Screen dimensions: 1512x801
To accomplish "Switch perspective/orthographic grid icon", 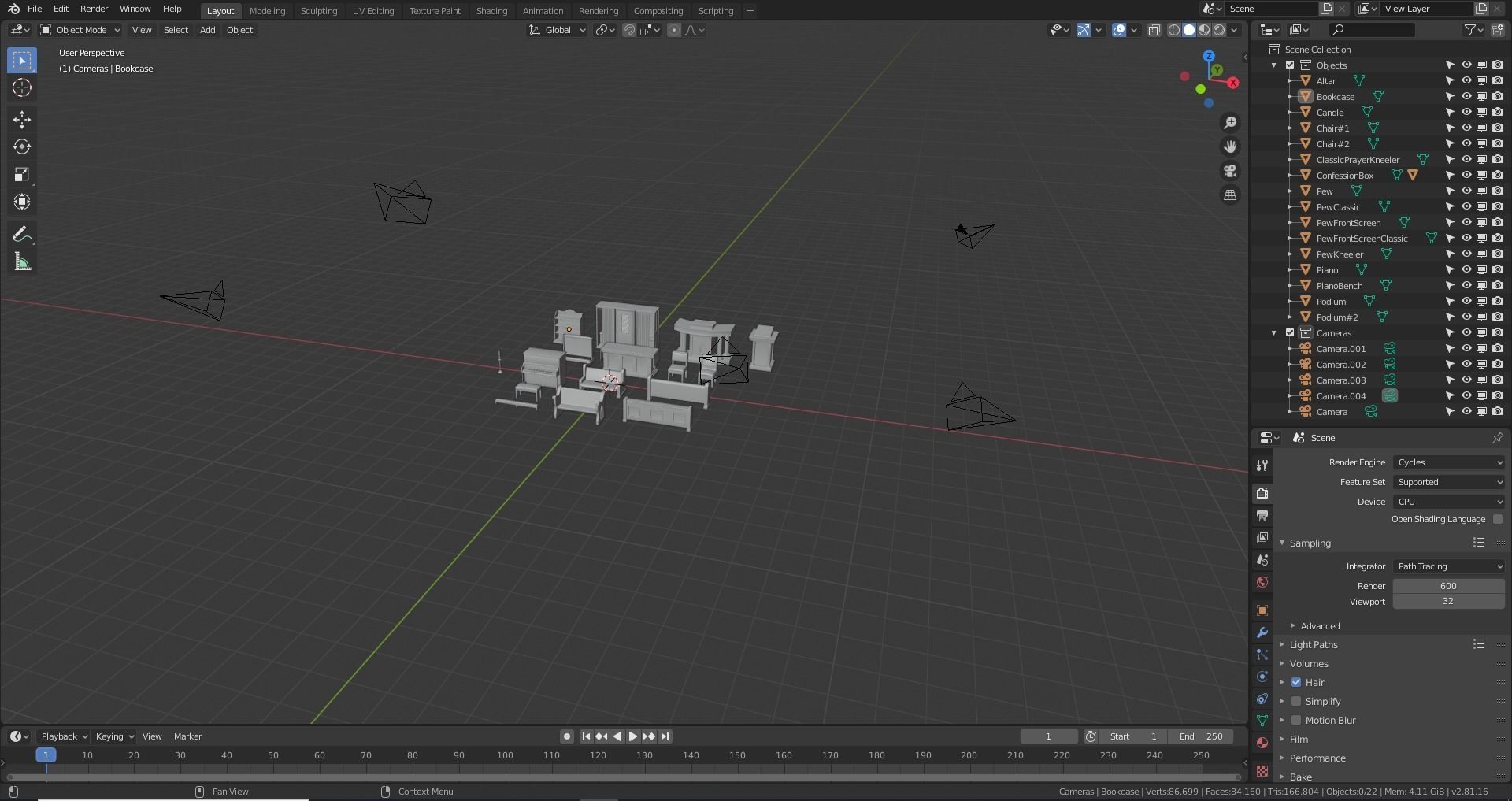I will coord(1230,195).
